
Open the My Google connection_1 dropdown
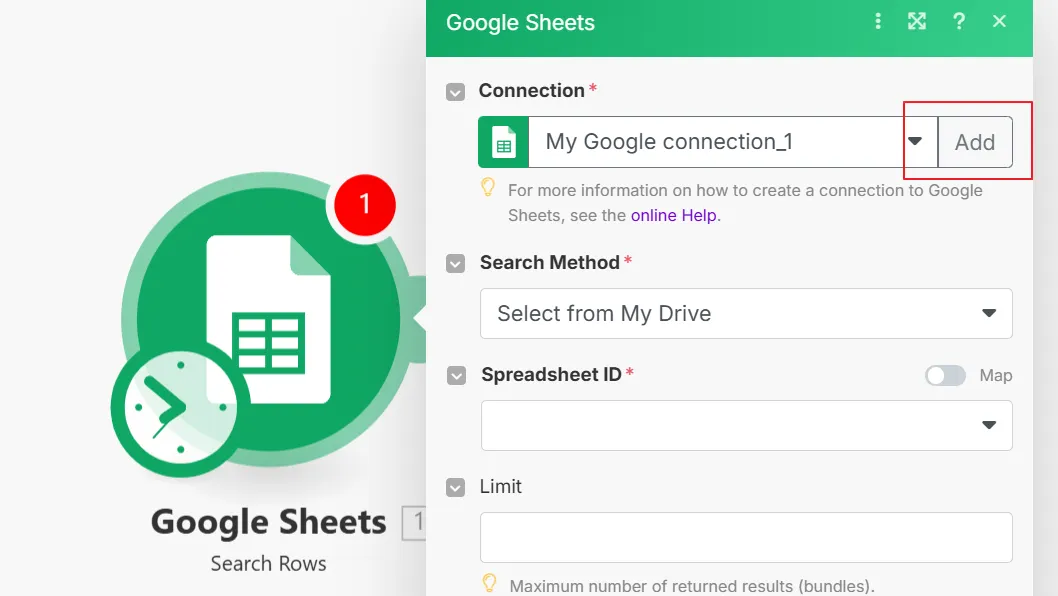[x=733, y=142]
